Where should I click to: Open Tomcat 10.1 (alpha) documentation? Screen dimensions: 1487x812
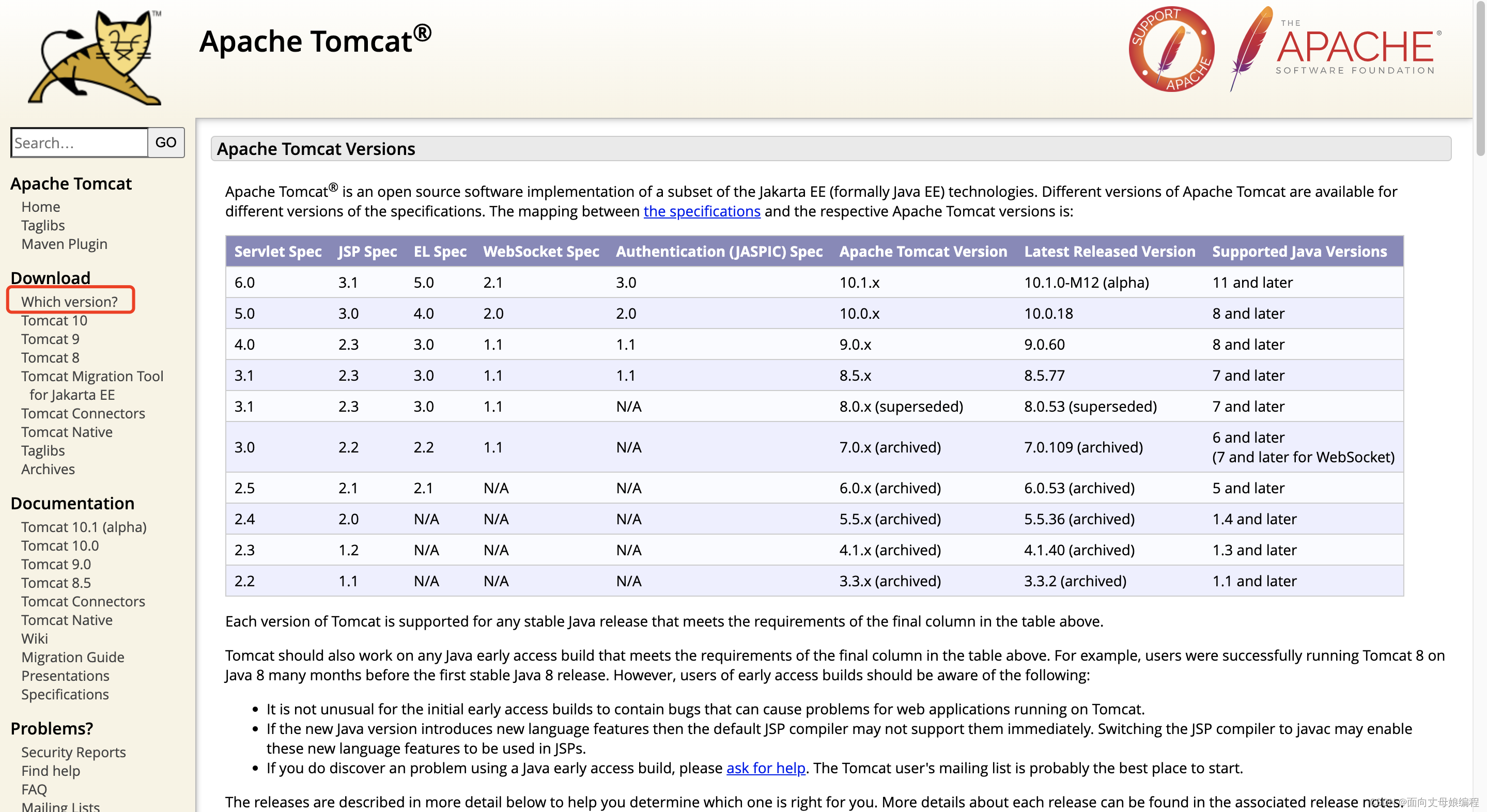pyautogui.click(x=84, y=527)
